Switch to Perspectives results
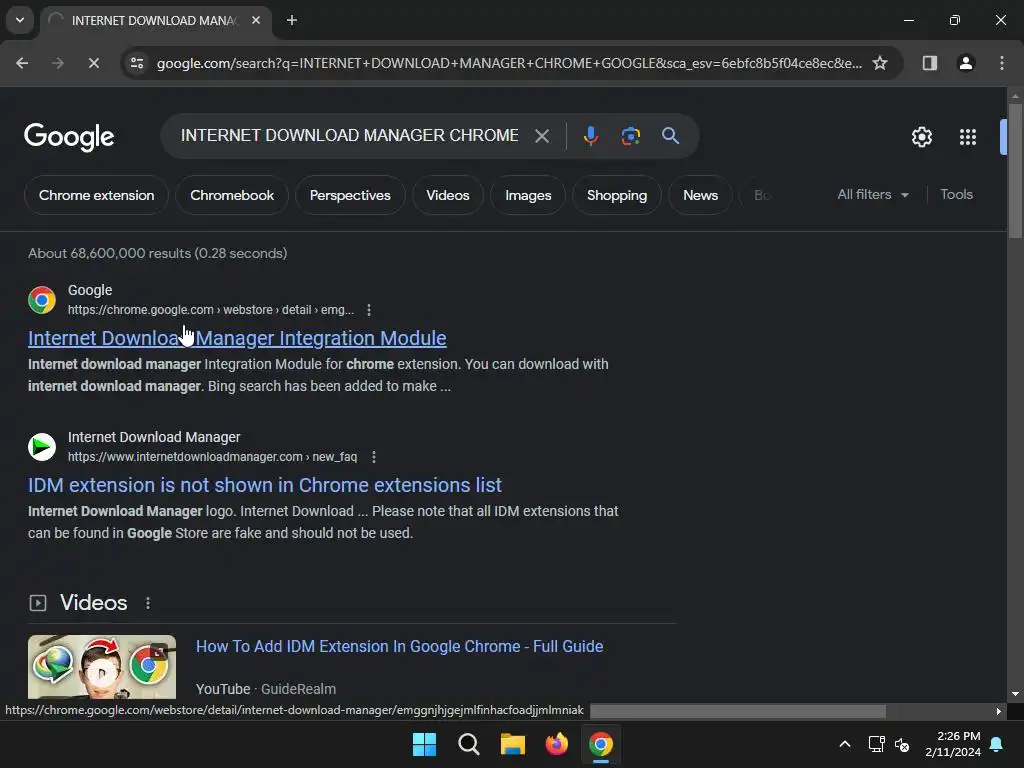1024x768 pixels. click(350, 195)
